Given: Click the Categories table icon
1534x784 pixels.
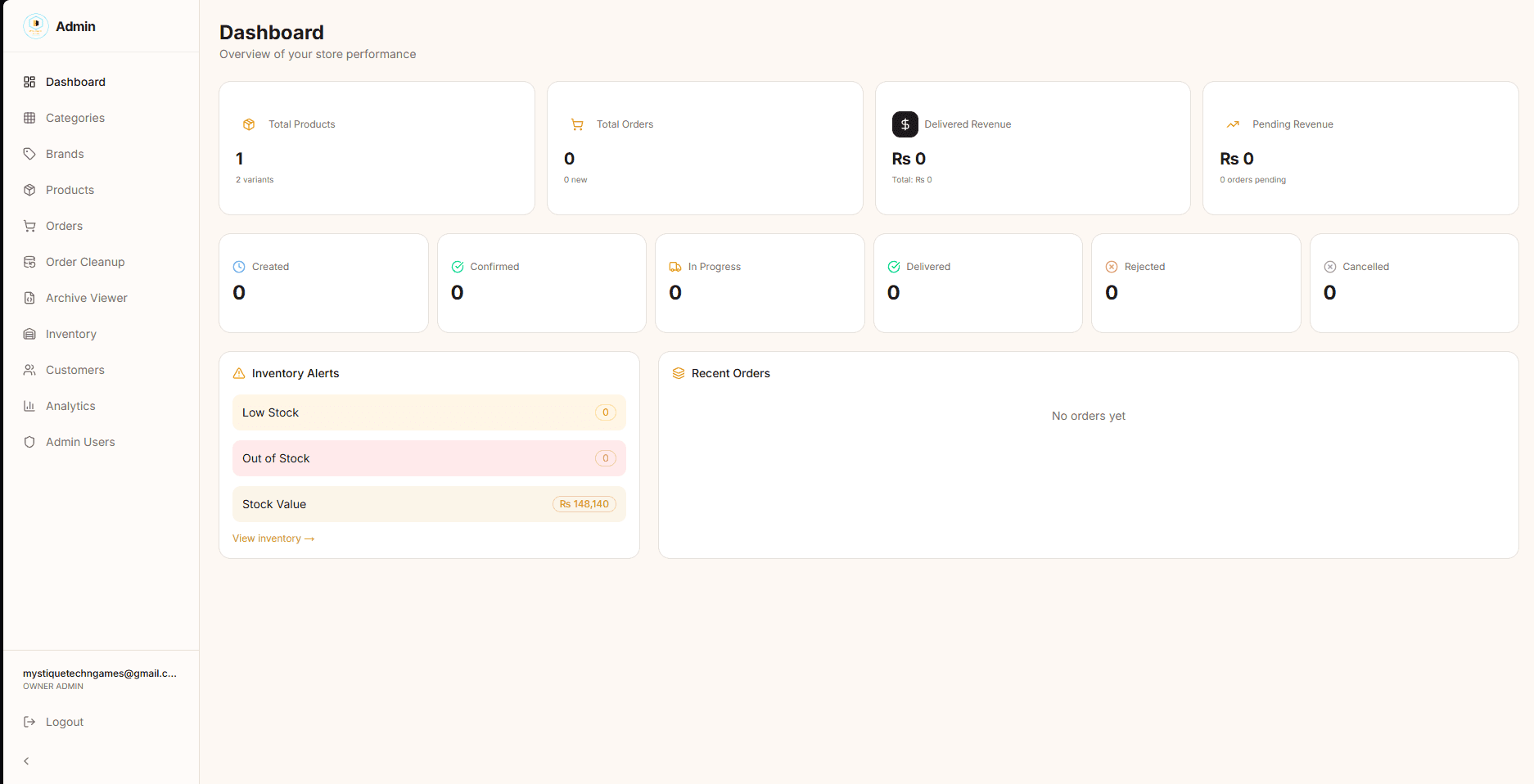Looking at the screenshot, I should [29, 118].
